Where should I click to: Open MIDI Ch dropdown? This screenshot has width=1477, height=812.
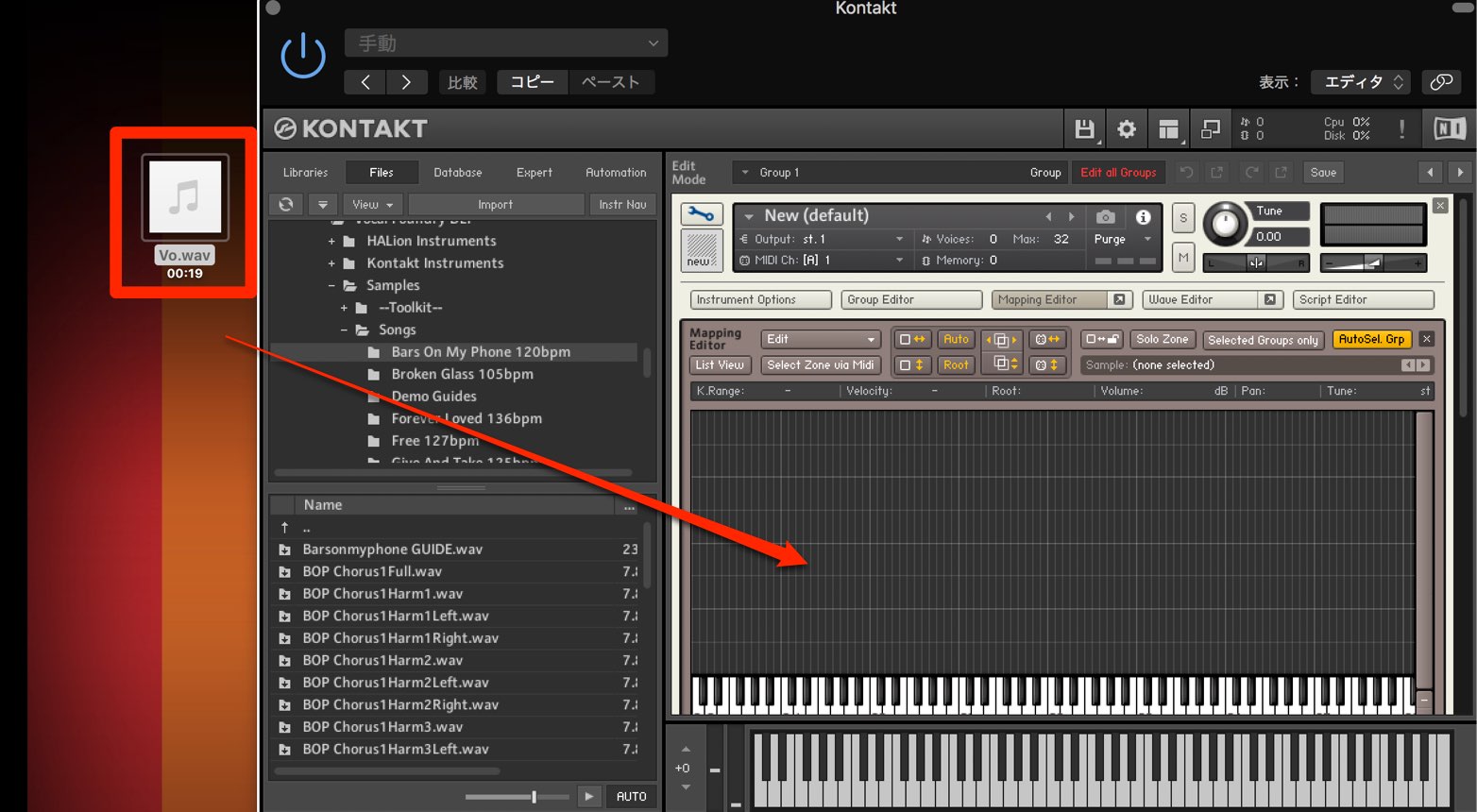coord(822,260)
